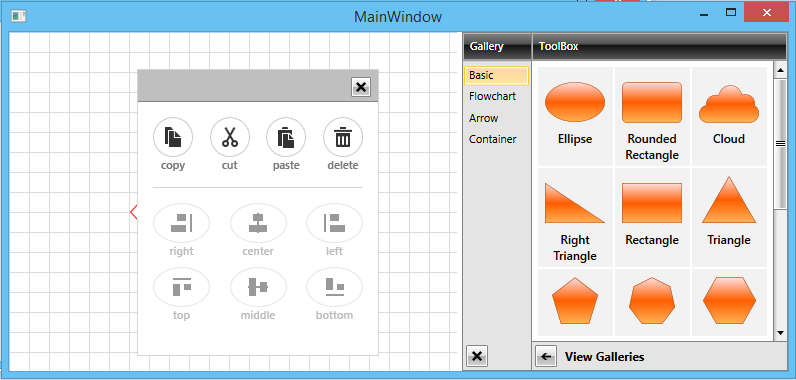Close the floating edit popup

tap(361, 87)
